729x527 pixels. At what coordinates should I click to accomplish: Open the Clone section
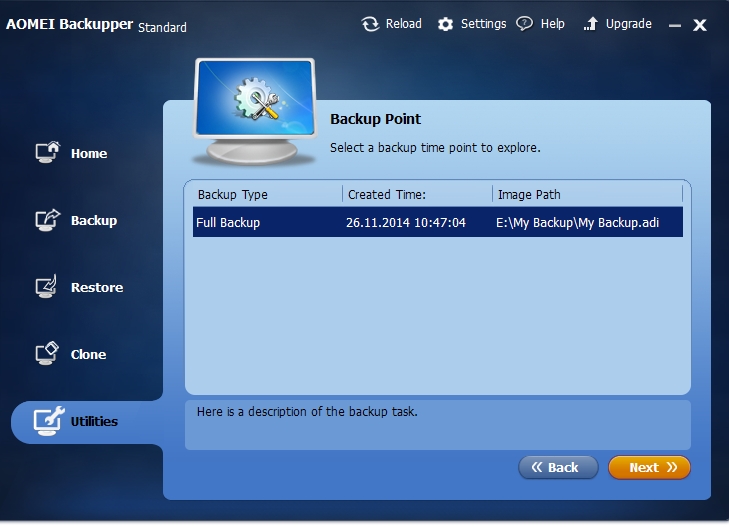[x=88, y=354]
